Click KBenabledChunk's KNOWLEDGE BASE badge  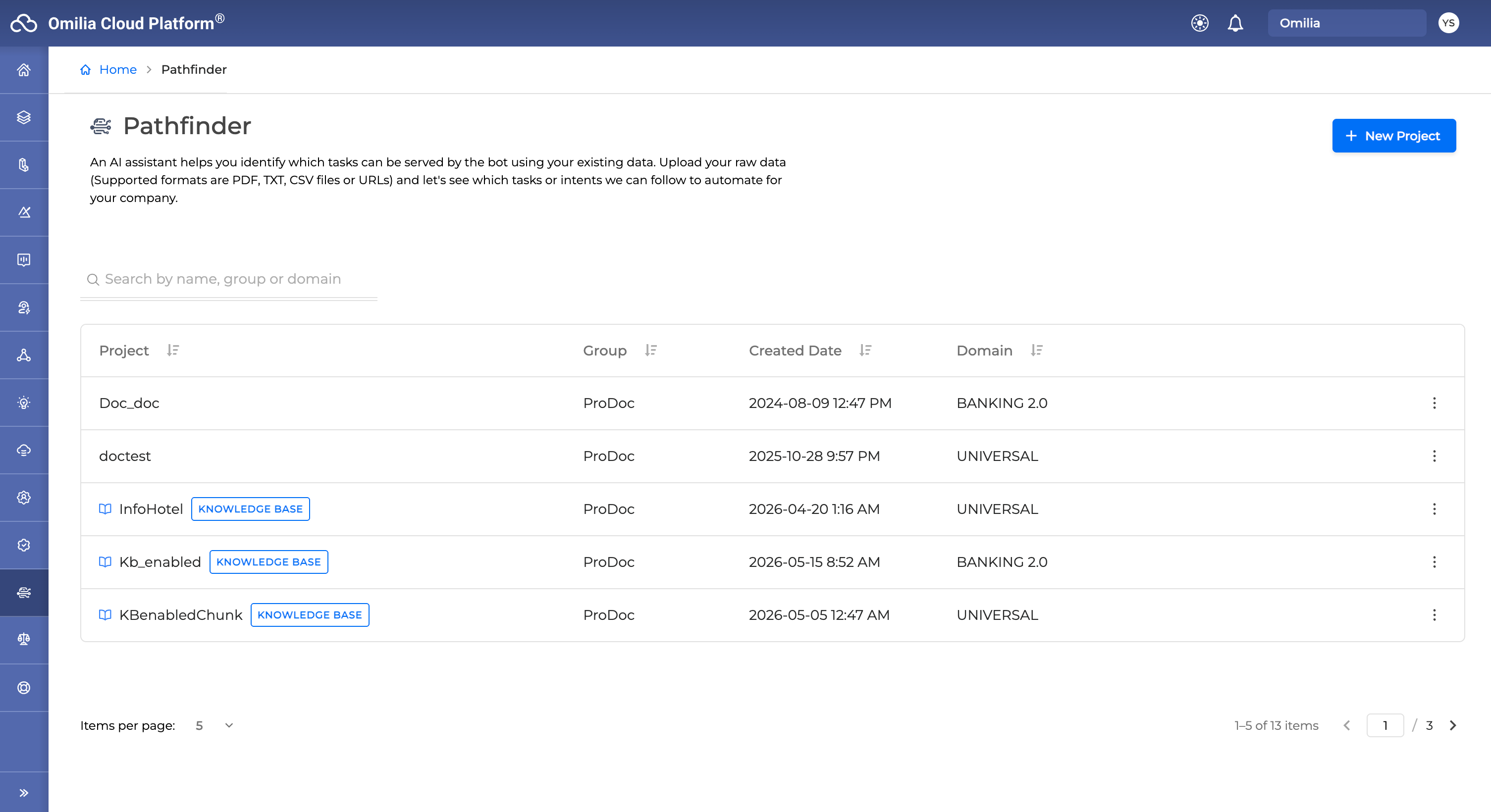(310, 615)
